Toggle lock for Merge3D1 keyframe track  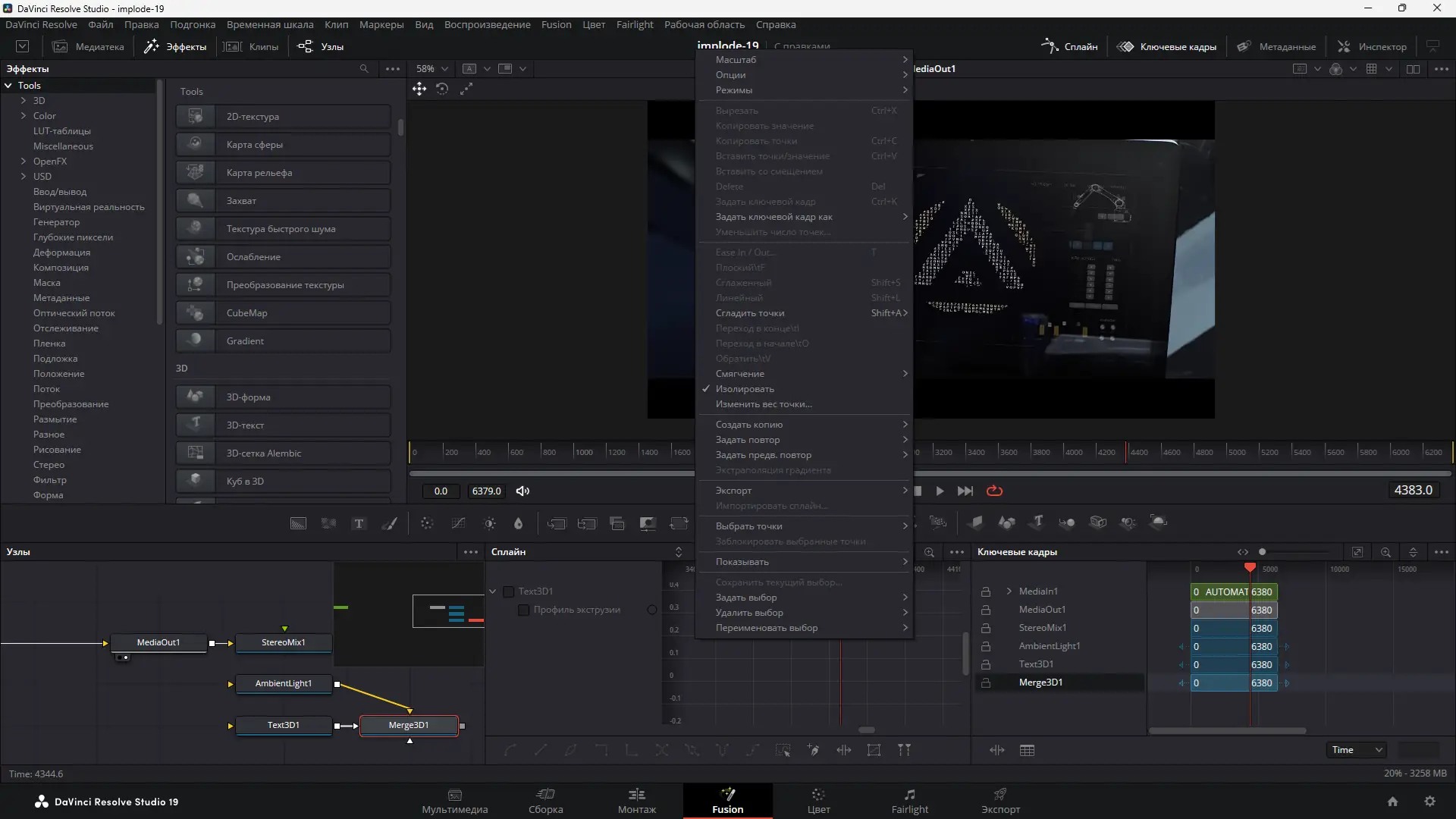[x=986, y=683]
